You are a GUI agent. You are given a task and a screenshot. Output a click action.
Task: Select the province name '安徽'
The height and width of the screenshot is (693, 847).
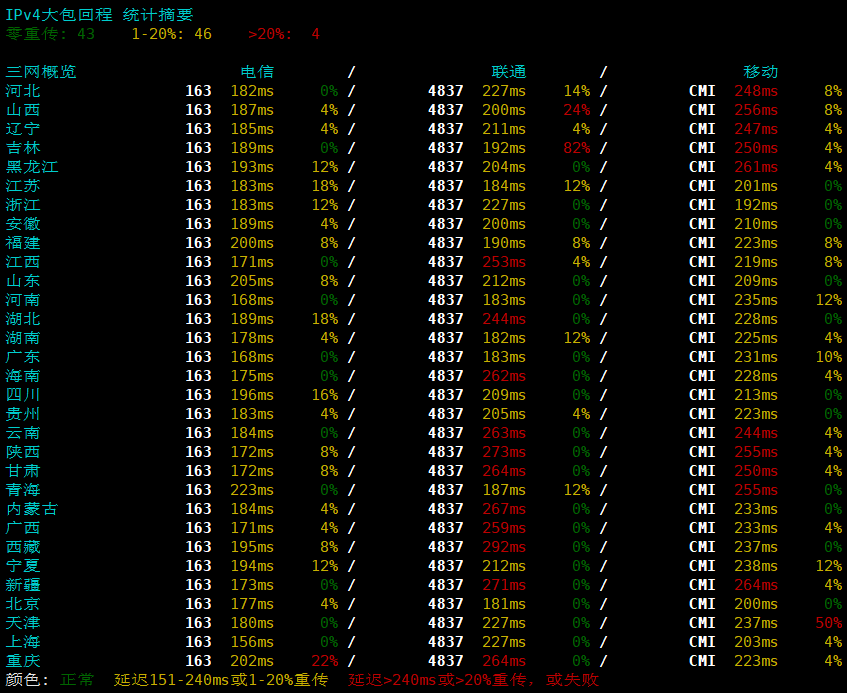(x=23, y=224)
